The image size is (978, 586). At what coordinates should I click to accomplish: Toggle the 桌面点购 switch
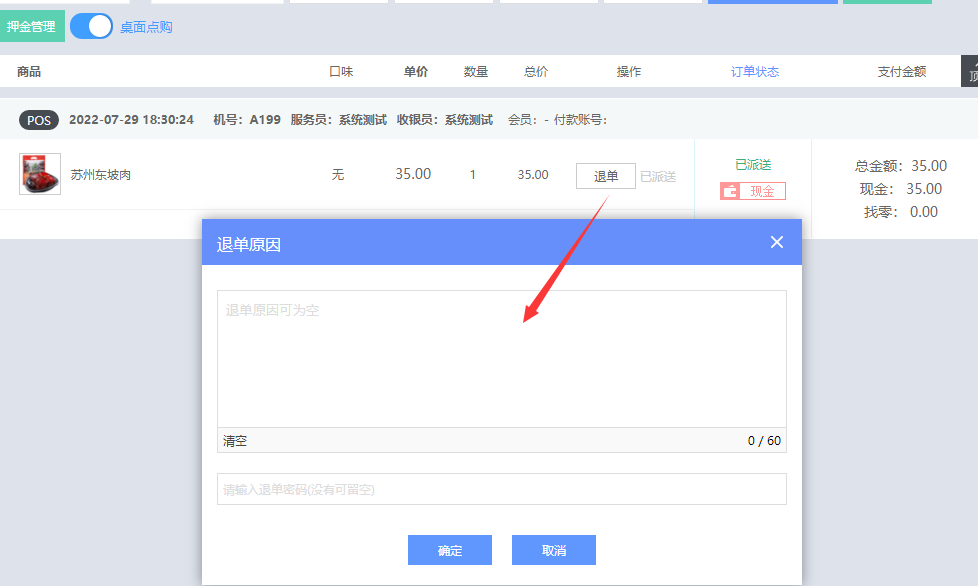[x=91, y=27]
